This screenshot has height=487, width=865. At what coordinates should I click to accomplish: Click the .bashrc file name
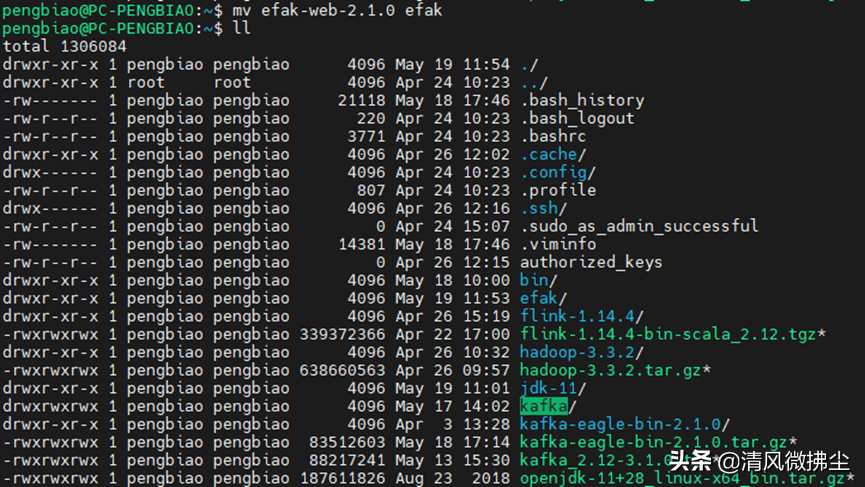click(x=553, y=136)
